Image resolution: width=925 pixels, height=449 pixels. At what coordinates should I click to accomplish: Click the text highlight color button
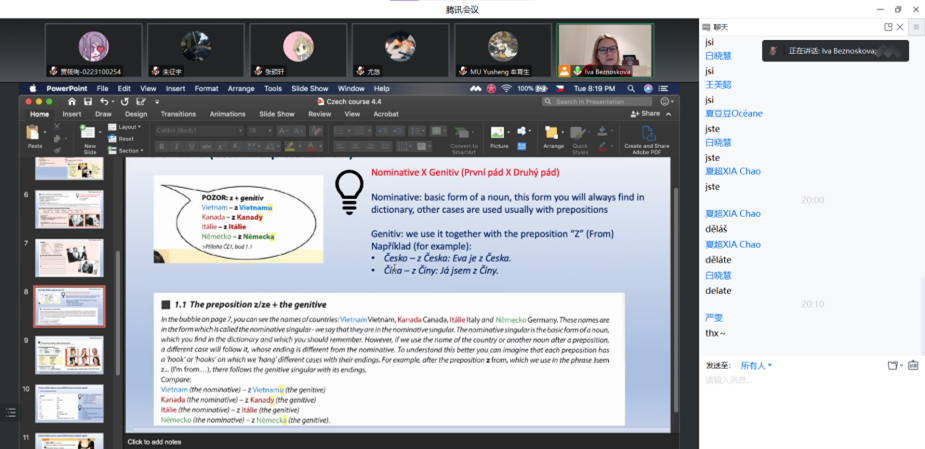(290, 146)
